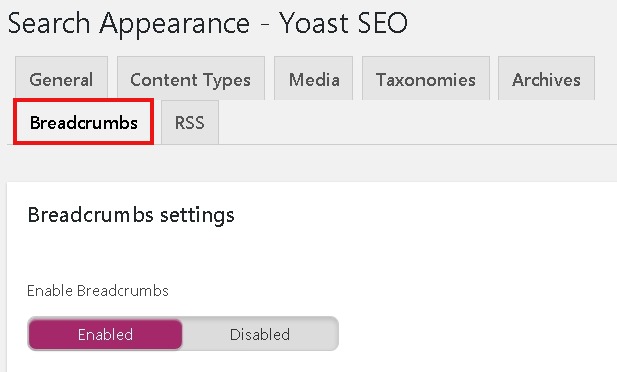Show Content Types appearance options
Image resolution: width=617 pixels, height=372 pixels.
(191, 78)
